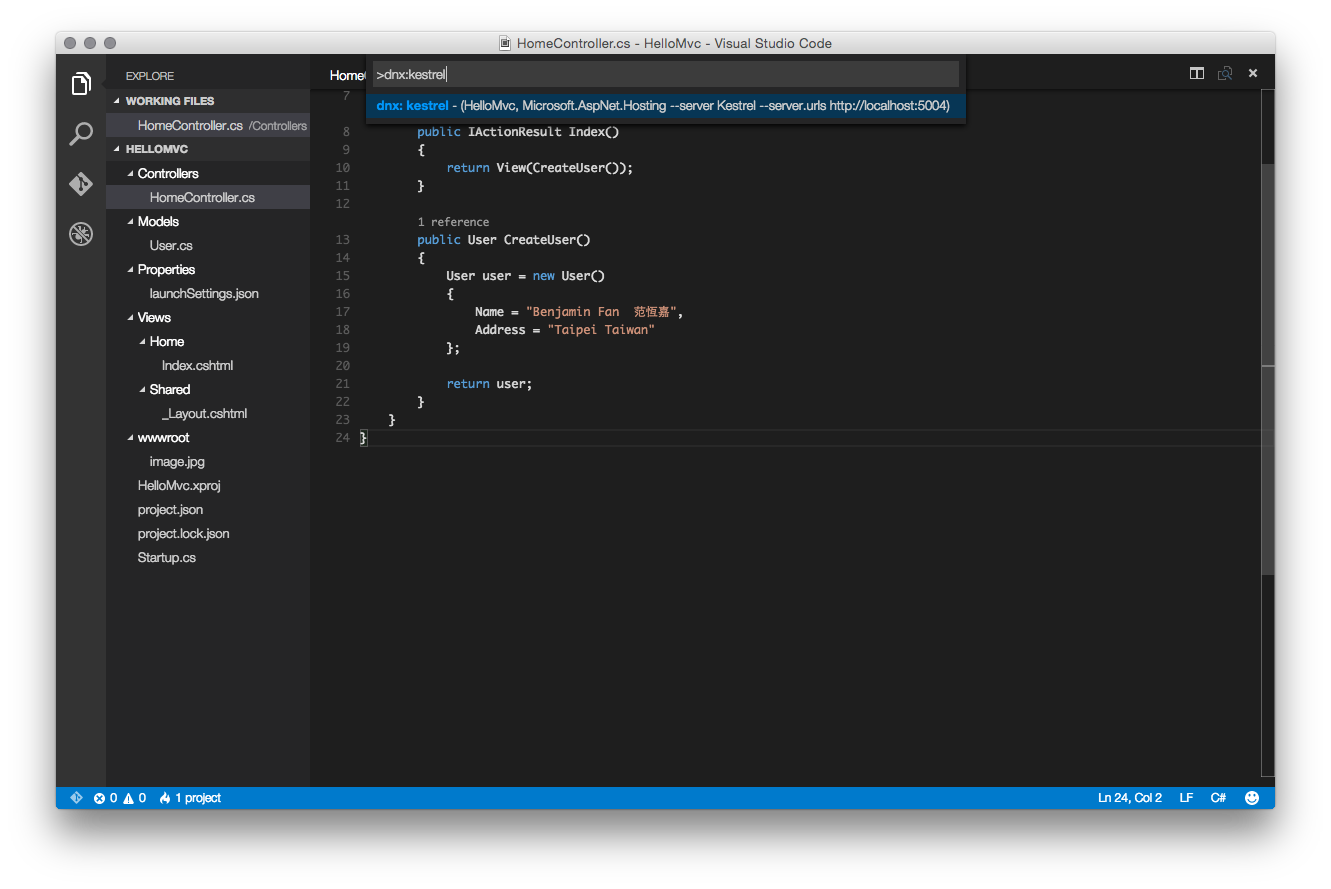Image resolution: width=1331 pixels, height=889 pixels.
Task: Click the LF line ending indicator
Action: (x=1186, y=798)
